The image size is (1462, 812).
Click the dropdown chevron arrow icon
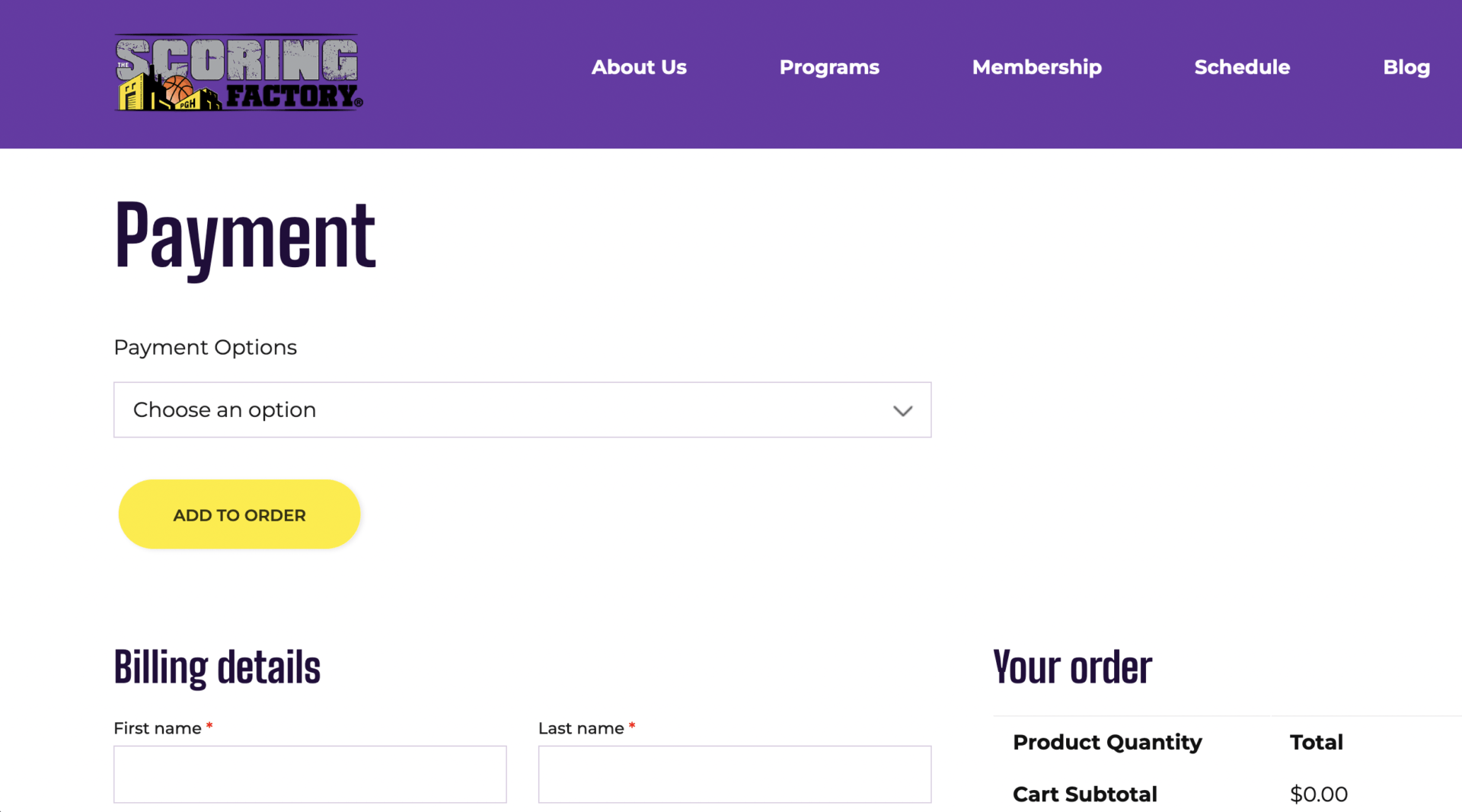(x=902, y=411)
